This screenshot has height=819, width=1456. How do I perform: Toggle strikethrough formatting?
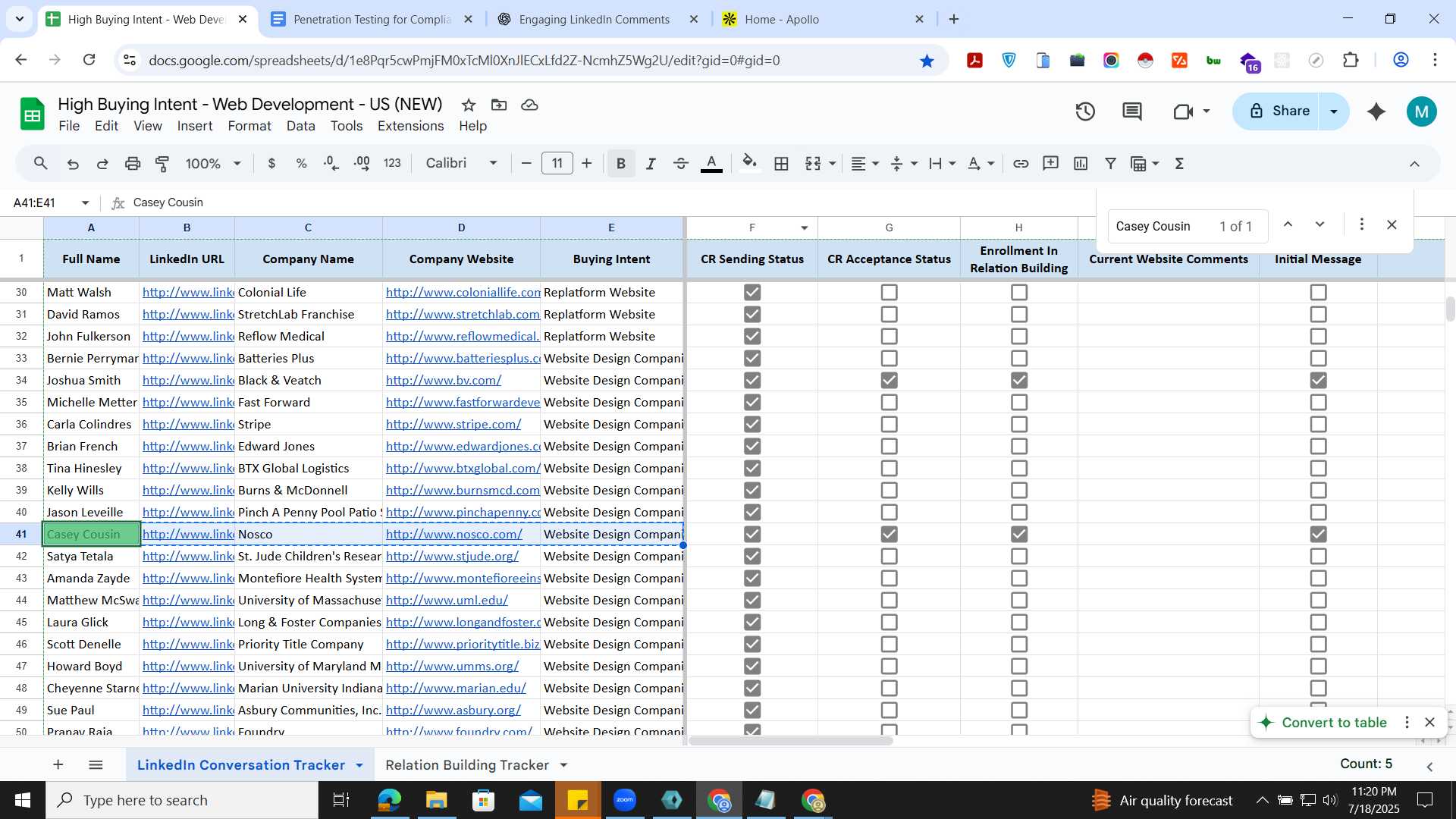[x=680, y=163]
